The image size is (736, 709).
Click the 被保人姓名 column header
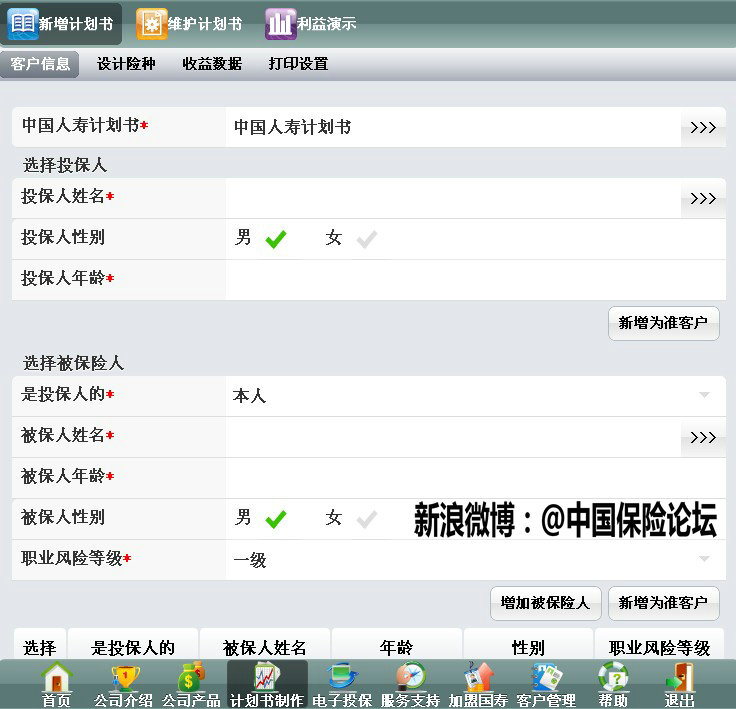265,646
